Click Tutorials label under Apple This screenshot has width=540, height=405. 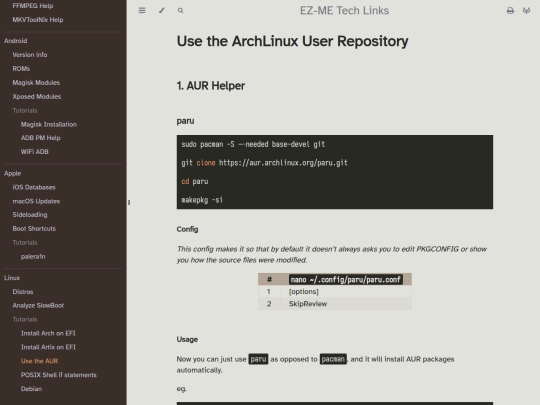pyautogui.click(x=25, y=243)
